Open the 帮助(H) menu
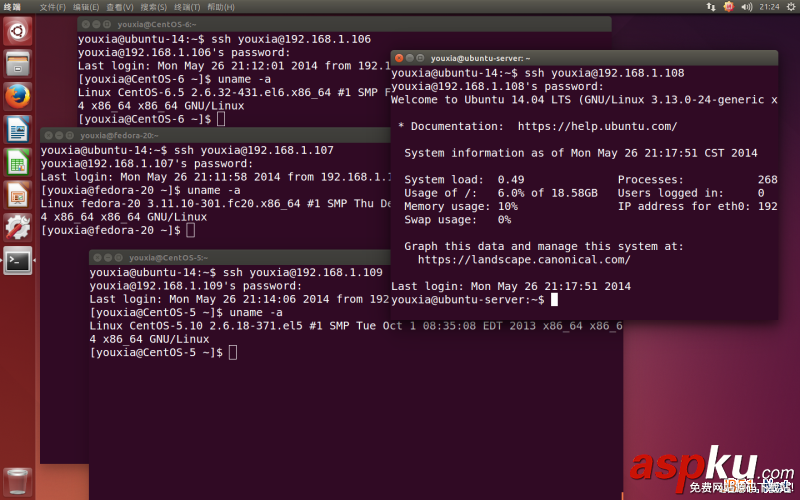The width and height of the screenshot is (800, 500). coord(221,7)
